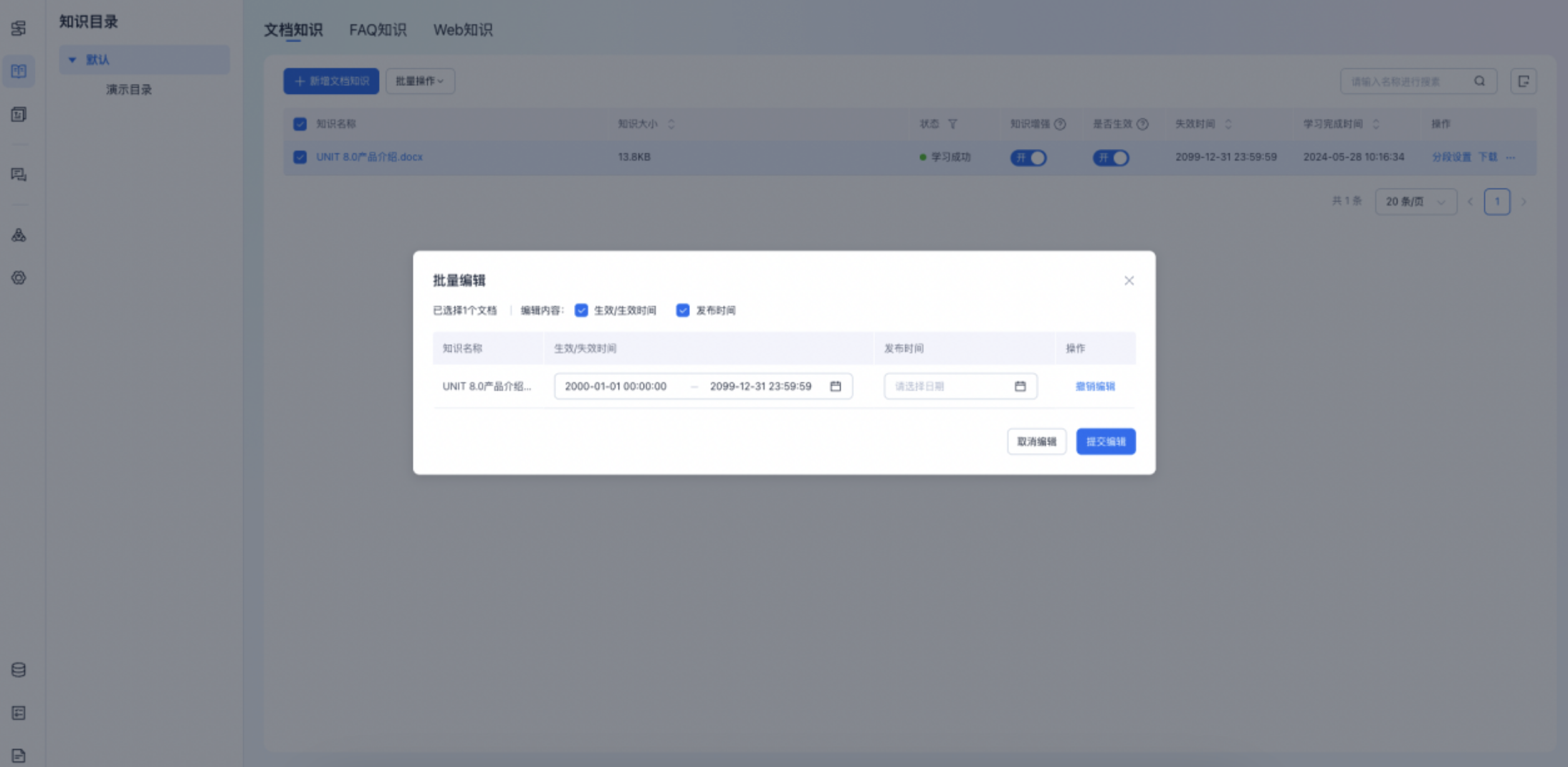1568x767 pixels.
Task: Click the start time 2000-01-01 00:00:00 field
Action: pos(616,386)
